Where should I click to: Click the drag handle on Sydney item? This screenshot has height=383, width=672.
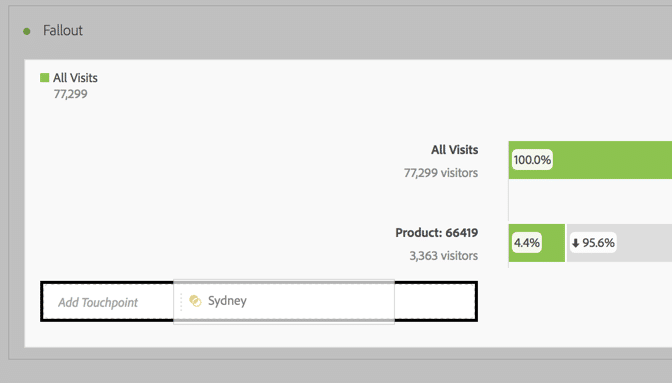point(181,302)
